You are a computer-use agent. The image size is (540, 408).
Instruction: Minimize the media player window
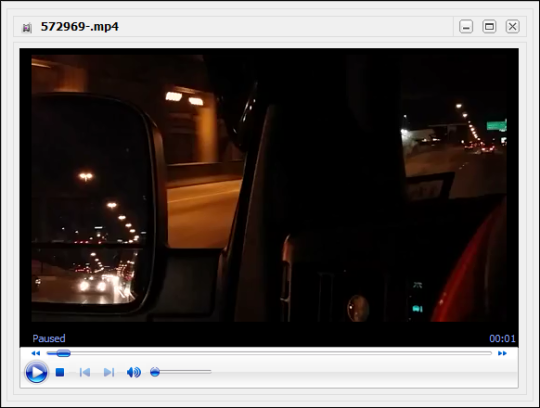coord(466,27)
